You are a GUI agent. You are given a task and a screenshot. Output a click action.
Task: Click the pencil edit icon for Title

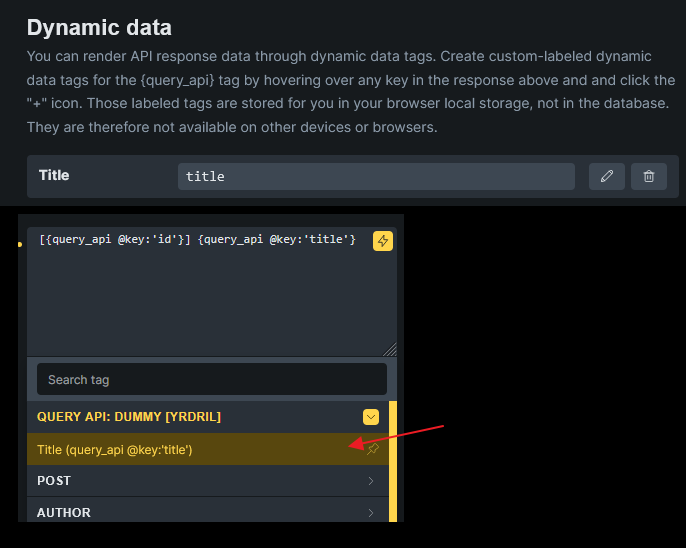(607, 176)
